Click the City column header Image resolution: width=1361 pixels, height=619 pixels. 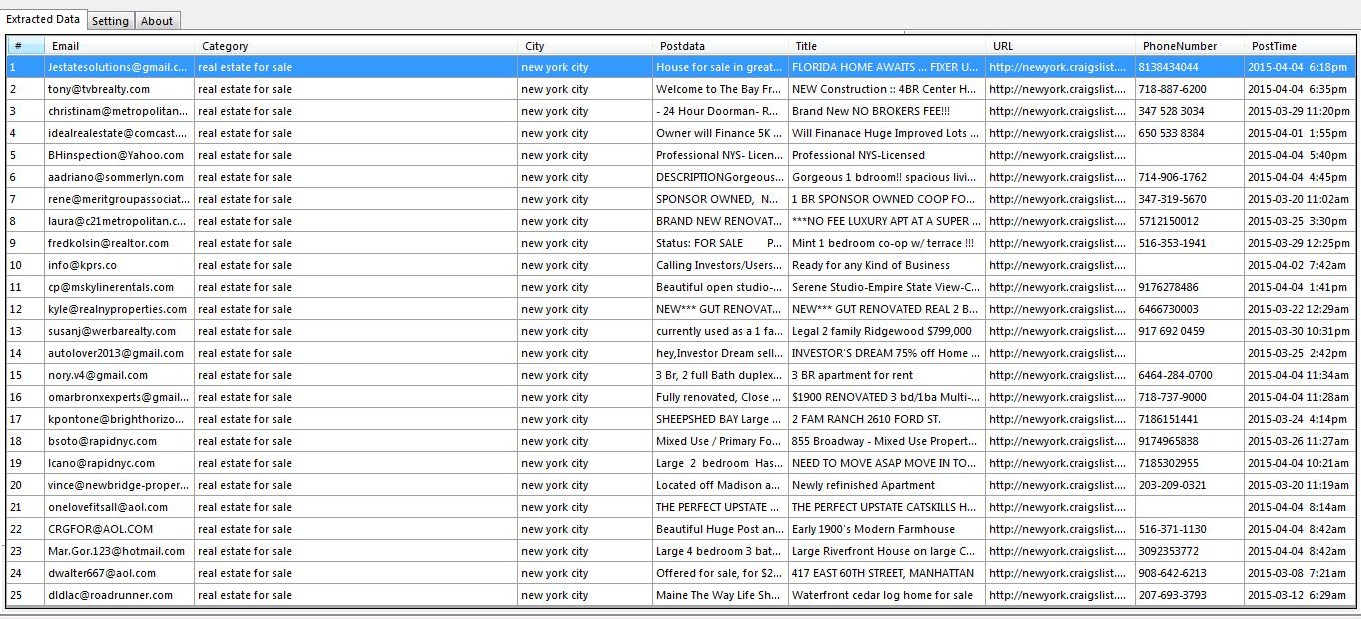pyautogui.click(x=585, y=46)
